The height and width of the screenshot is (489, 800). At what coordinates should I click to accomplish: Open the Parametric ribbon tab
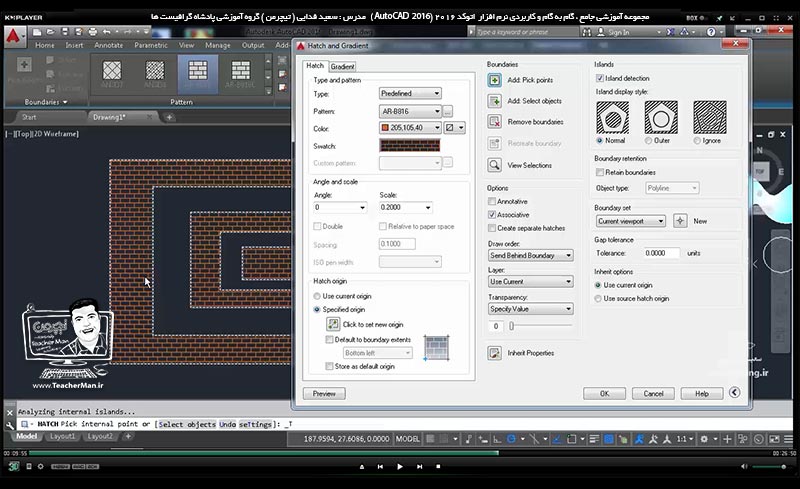point(151,45)
